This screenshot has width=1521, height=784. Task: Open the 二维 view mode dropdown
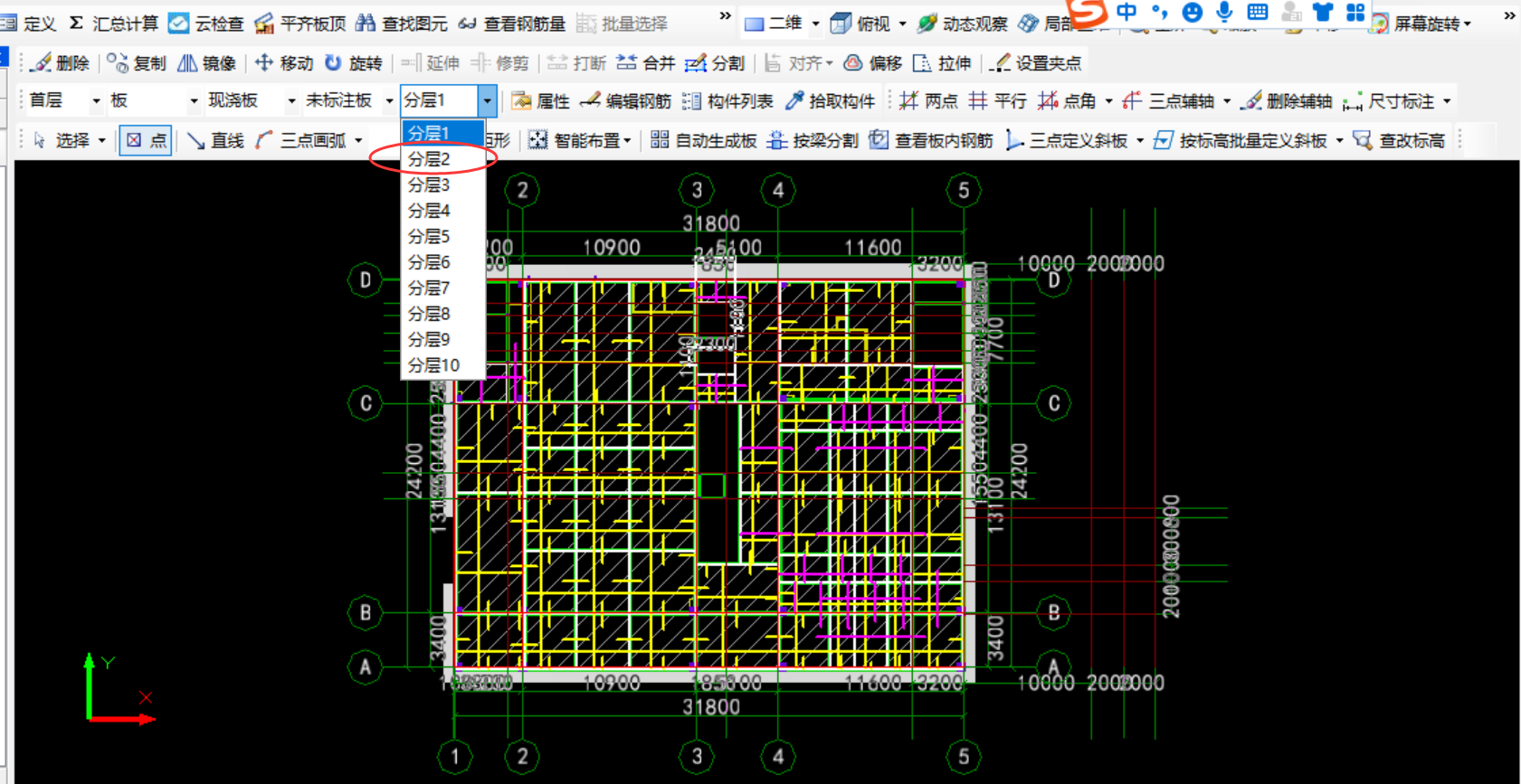[815, 24]
